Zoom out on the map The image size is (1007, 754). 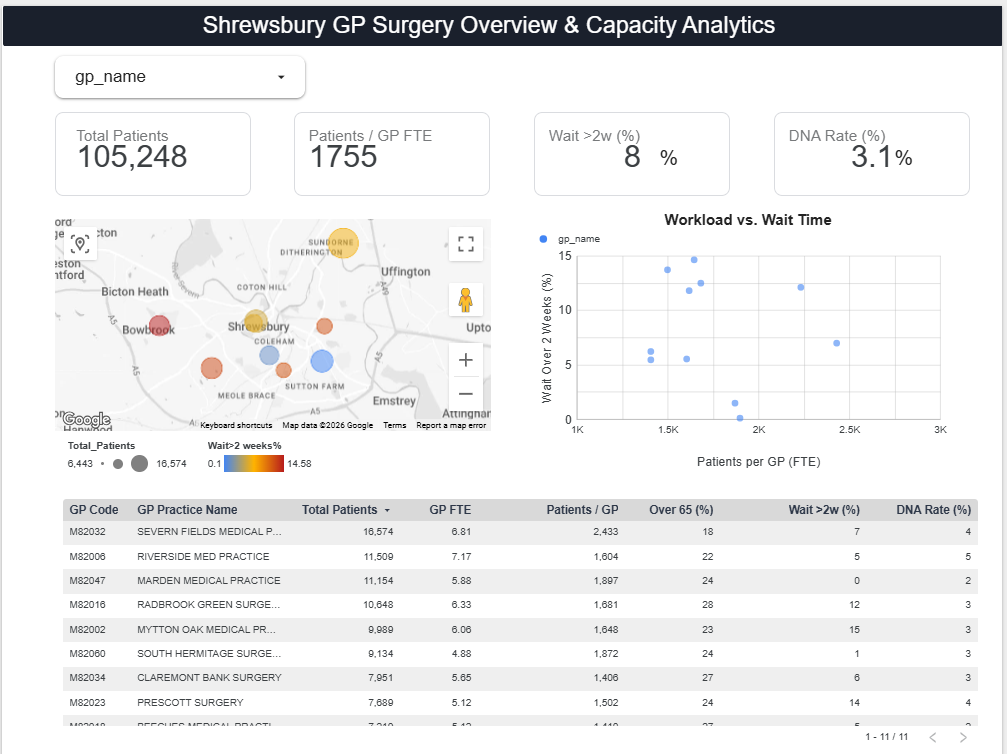point(466,394)
